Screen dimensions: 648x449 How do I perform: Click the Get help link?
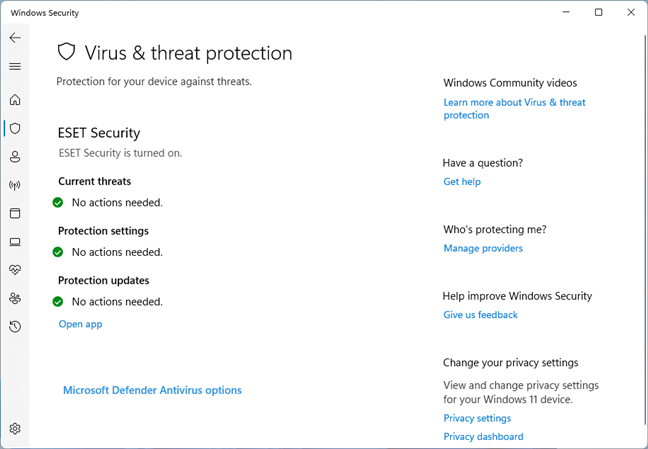[462, 182]
